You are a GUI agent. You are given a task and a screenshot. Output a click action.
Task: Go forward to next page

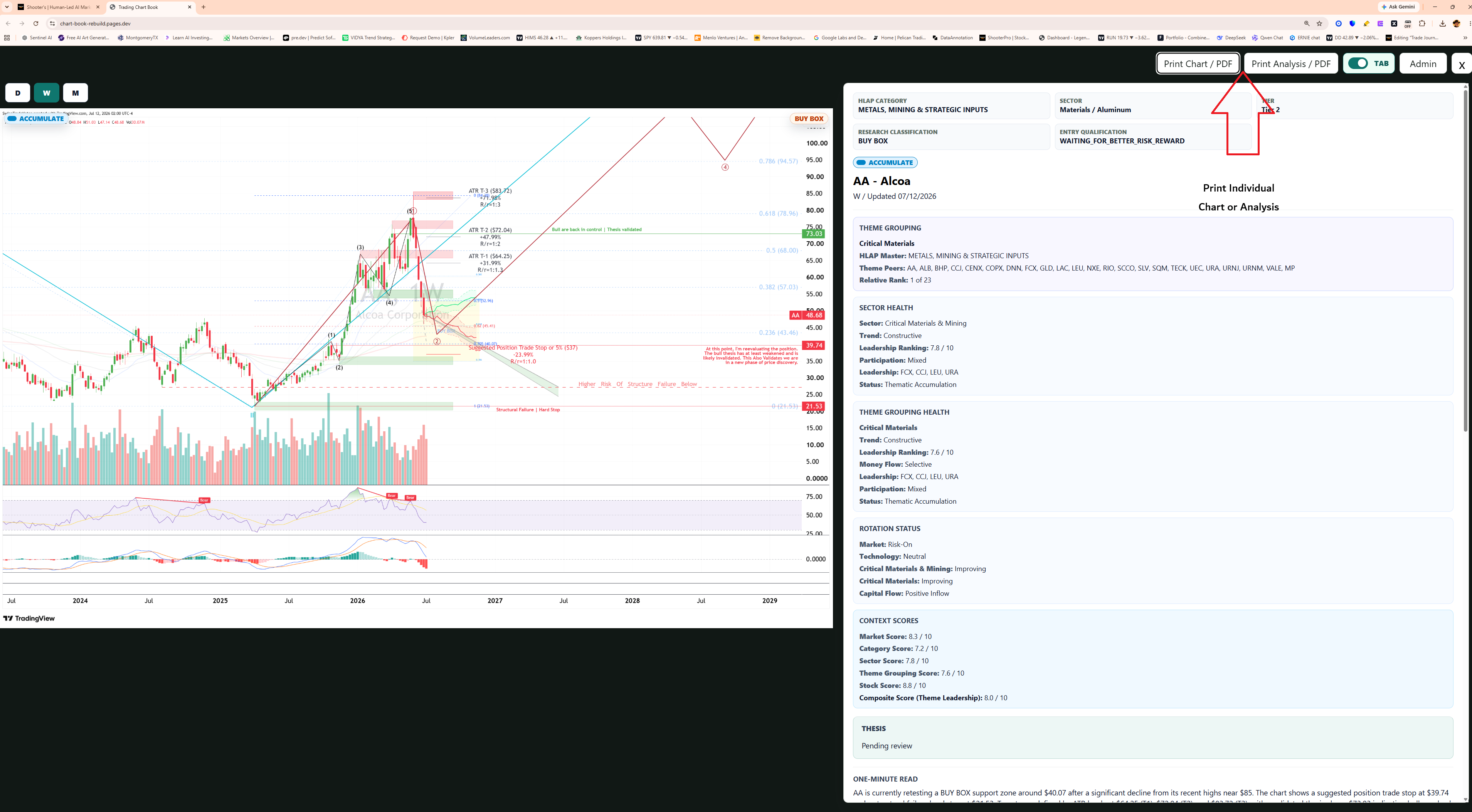tap(22, 24)
